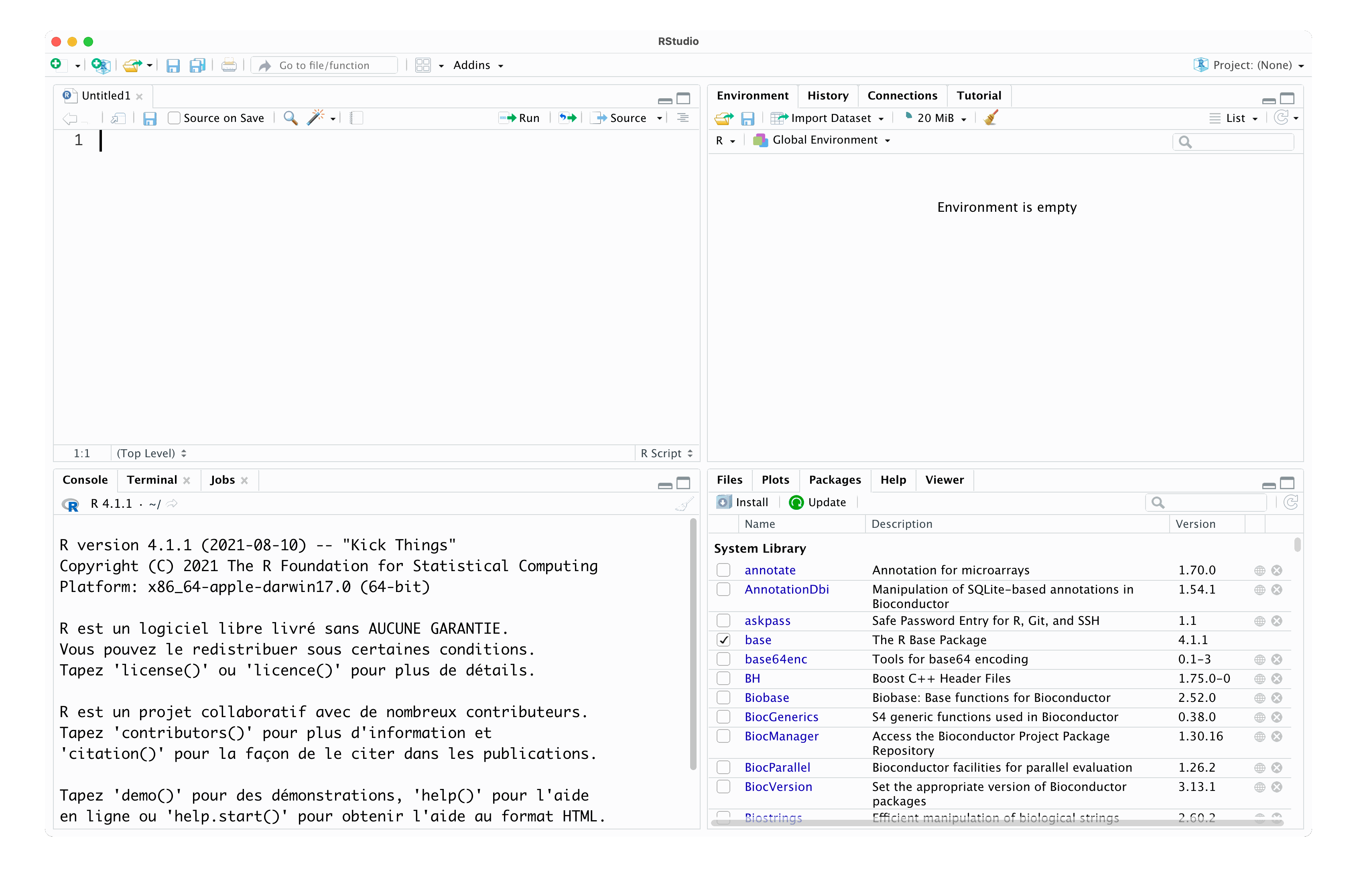The width and height of the screenshot is (1357, 896).
Task: Enable the Source on Save checkbox
Action: pyautogui.click(x=175, y=118)
